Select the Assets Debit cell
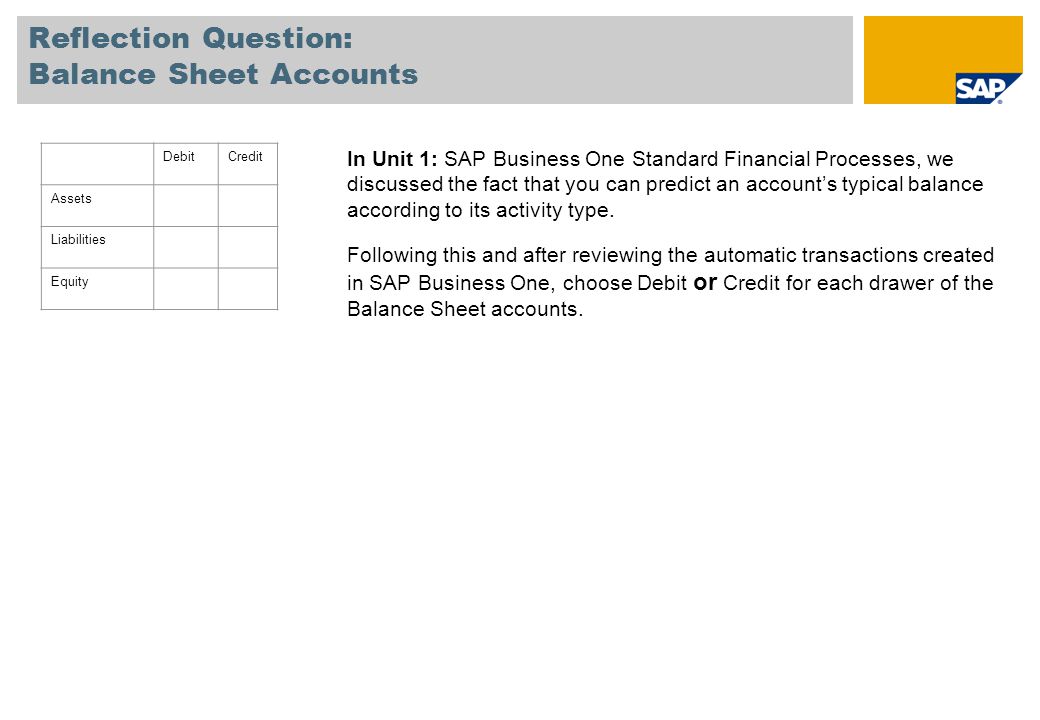Screen dimensions: 1040x720 click(x=186, y=206)
